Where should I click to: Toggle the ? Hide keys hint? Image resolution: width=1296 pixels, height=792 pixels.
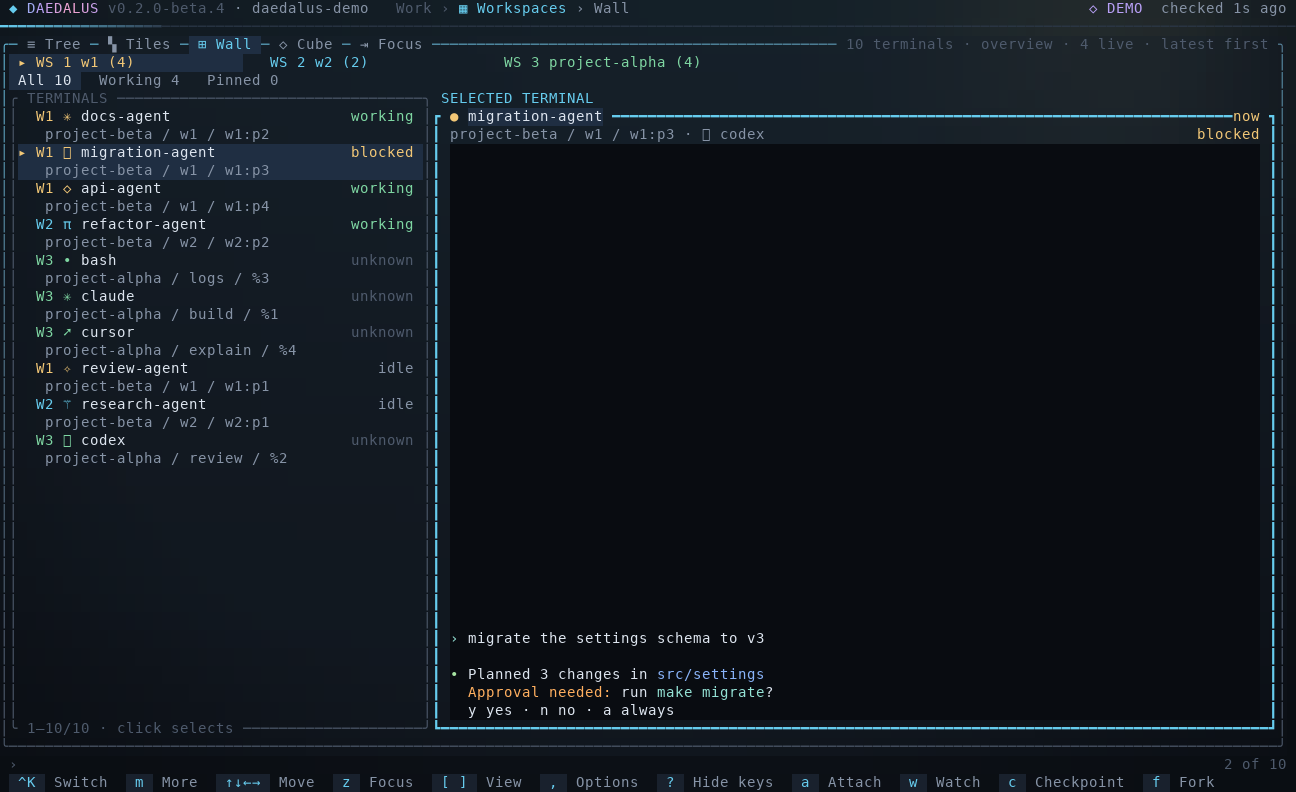point(715,782)
